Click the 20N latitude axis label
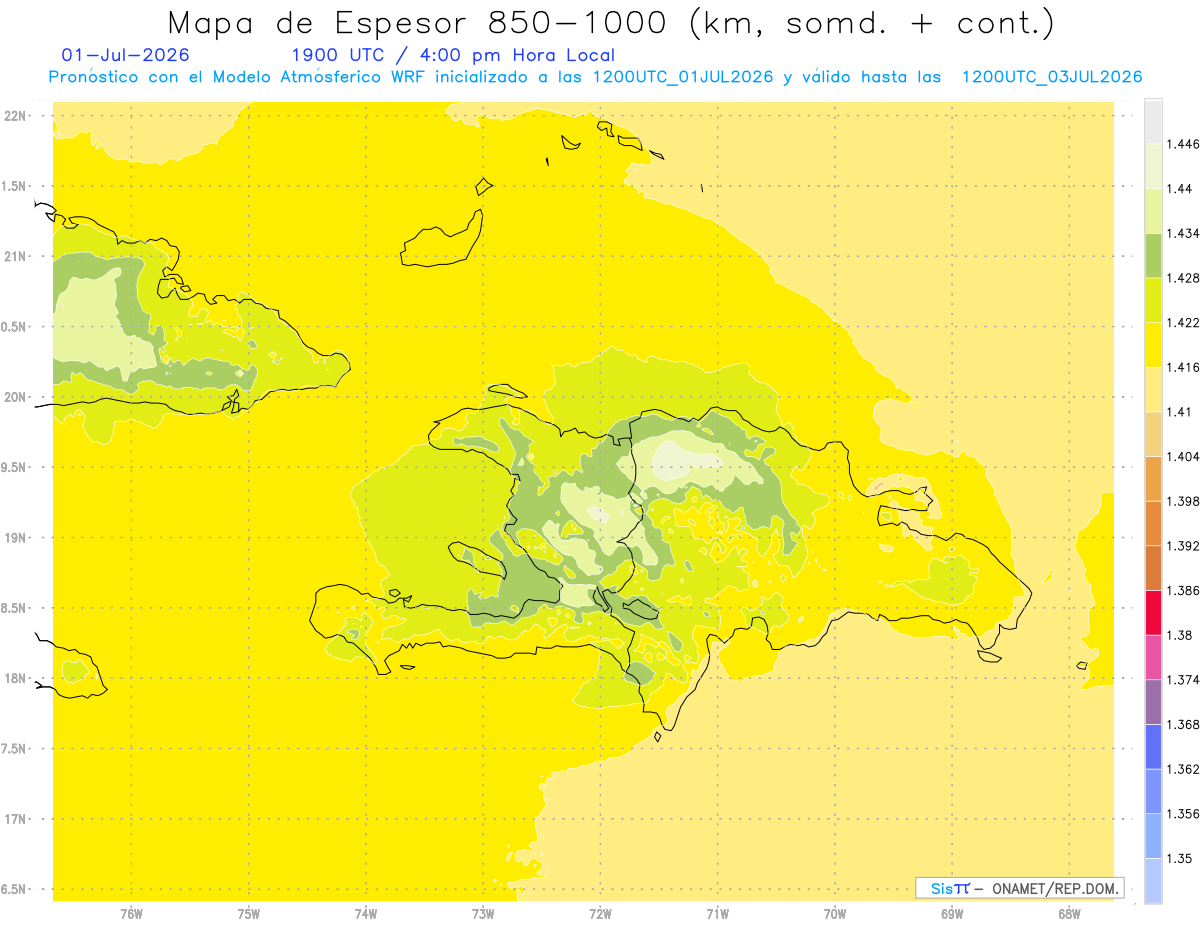 tap(15, 397)
